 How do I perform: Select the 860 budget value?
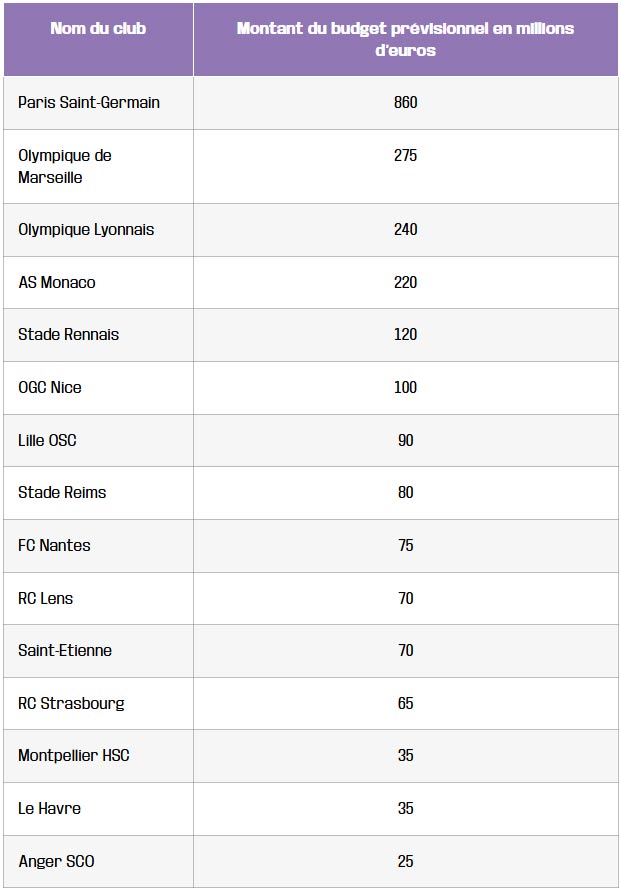[x=405, y=103]
